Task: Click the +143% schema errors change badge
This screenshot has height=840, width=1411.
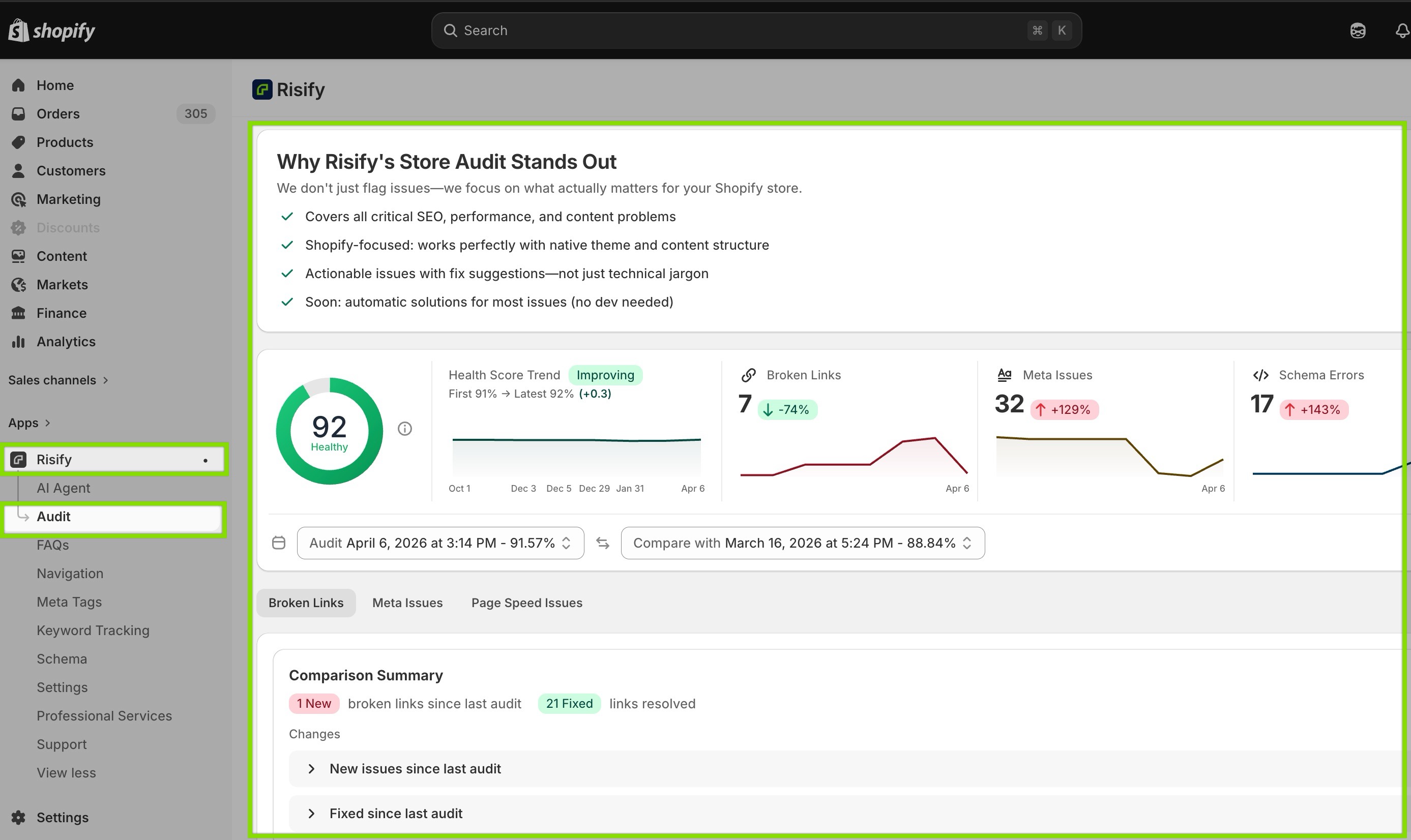Action: tap(1314, 410)
